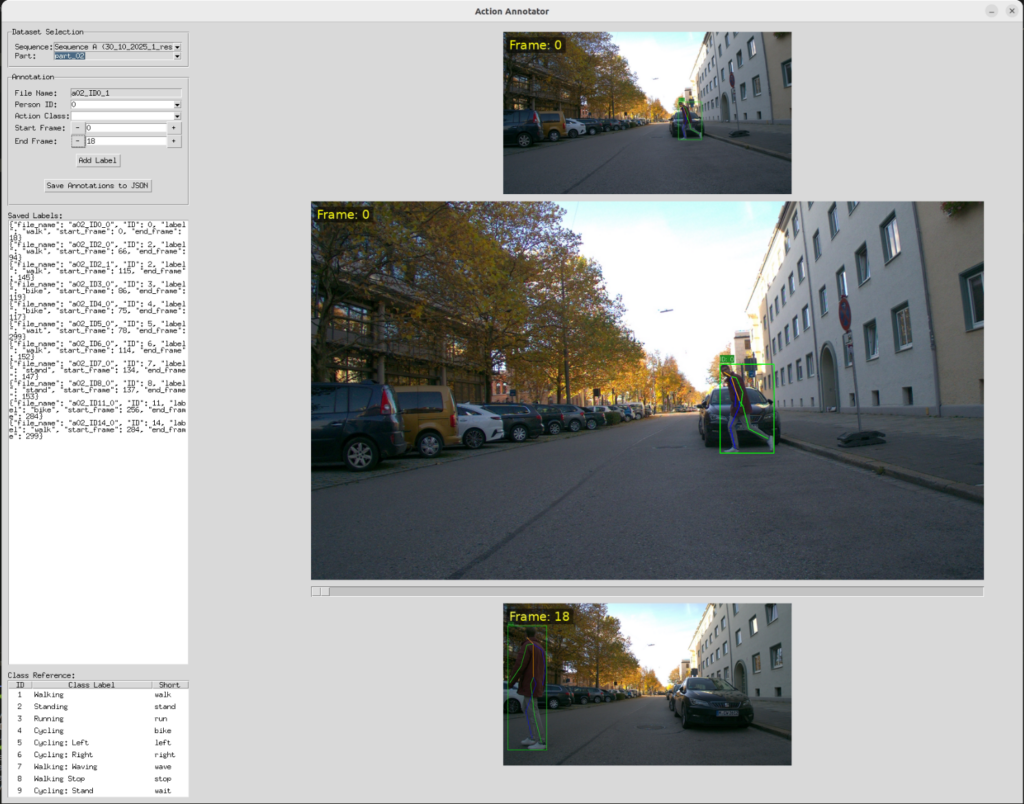Click the Start Frame minus button
The height and width of the screenshot is (804, 1024).
pyautogui.click(x=77, y=128)
